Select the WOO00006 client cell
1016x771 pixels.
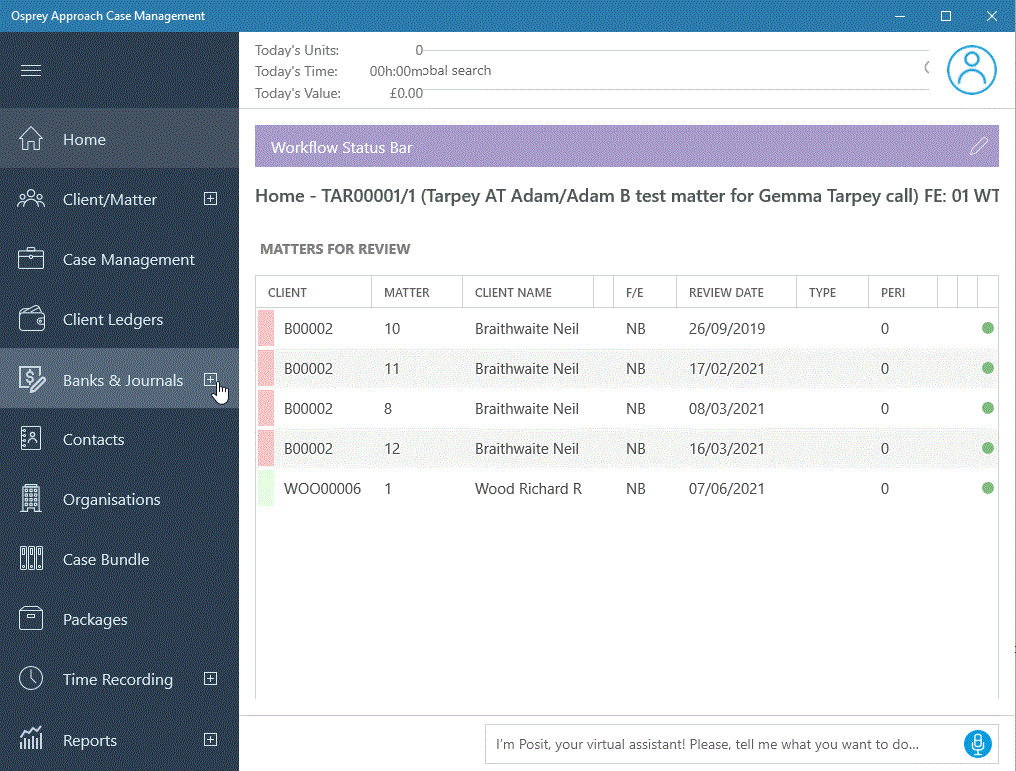tap(322, 489)
